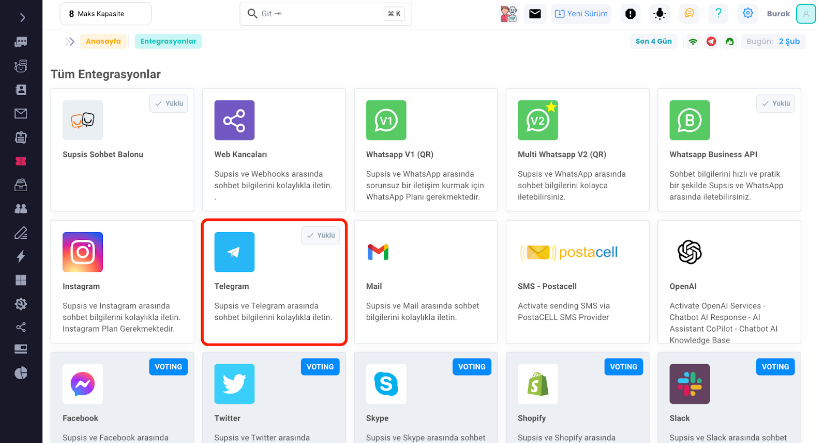
Task: Go to the Anasayfa breadcrumb
Action: (x=103, y=41)
